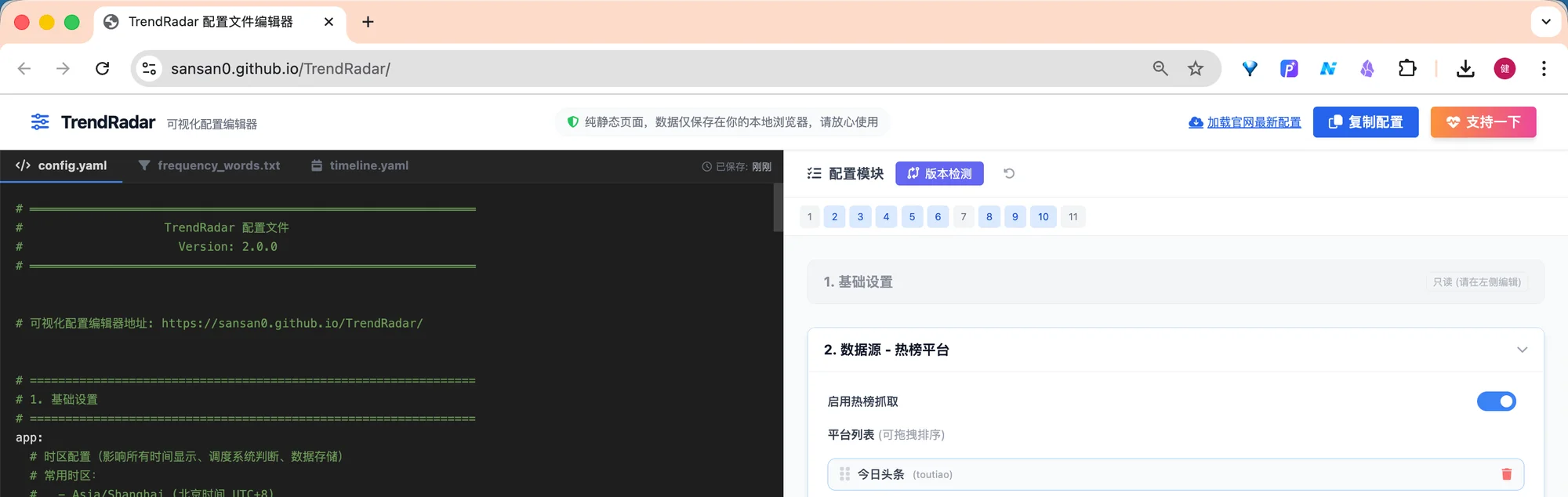The height and width of the screenshot is (497, 1568).
Task: Open the extensions puzzle icon
Action: tap(1407, 68)
